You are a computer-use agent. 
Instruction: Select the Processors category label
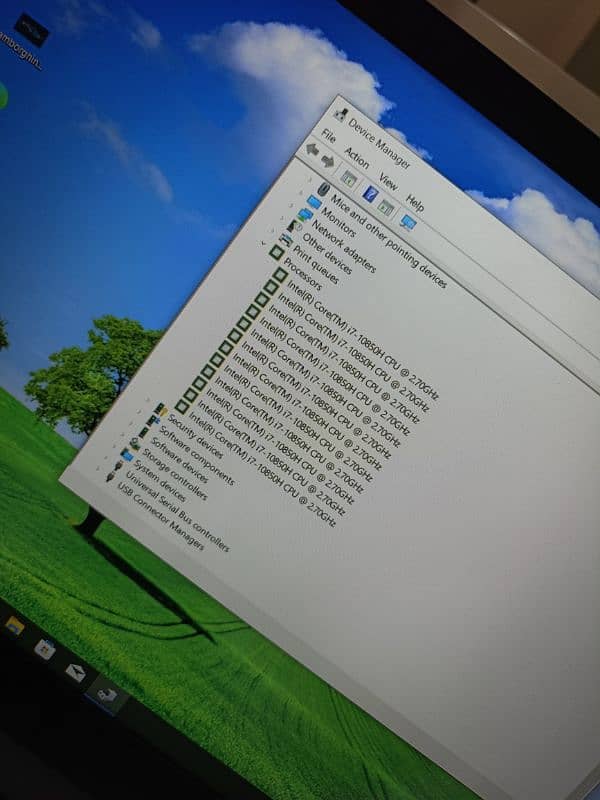point(303,273)
